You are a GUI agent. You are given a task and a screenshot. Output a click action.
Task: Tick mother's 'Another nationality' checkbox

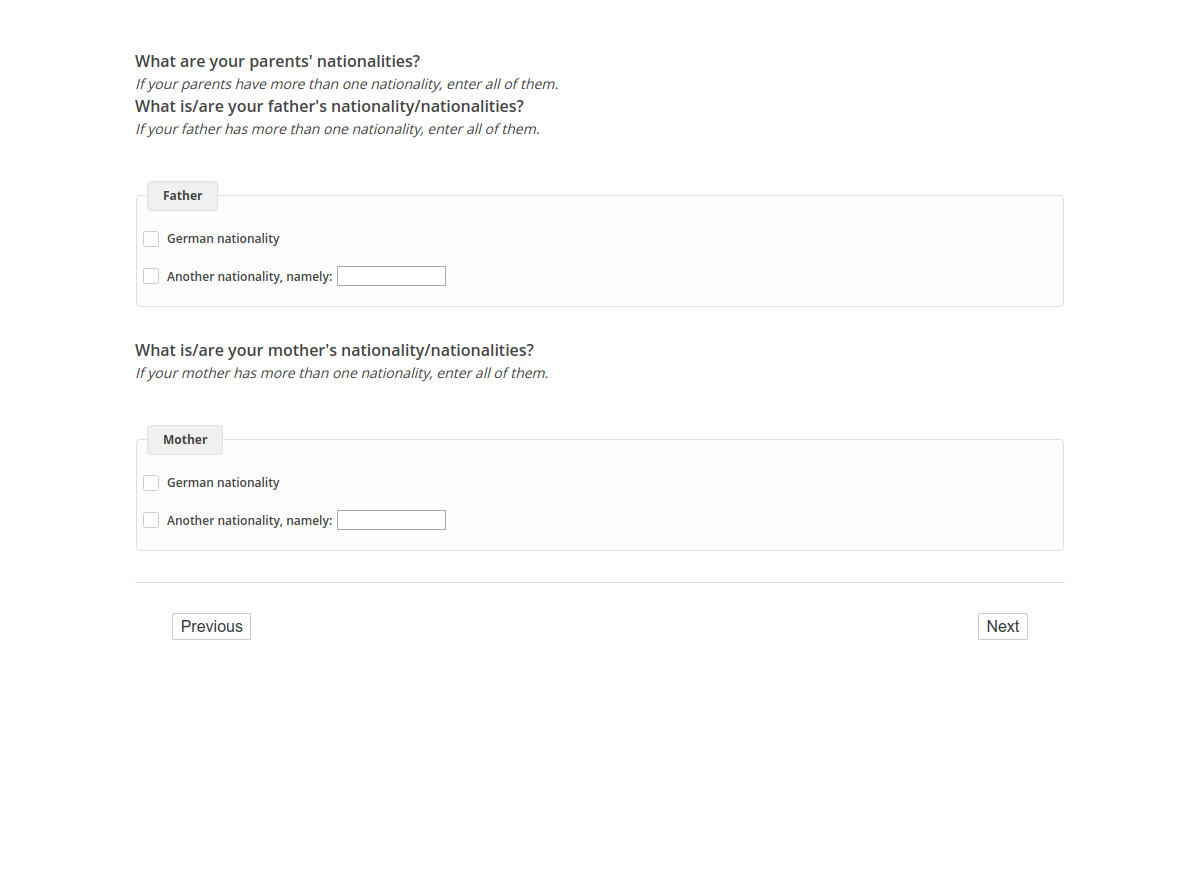pos(151,520)
